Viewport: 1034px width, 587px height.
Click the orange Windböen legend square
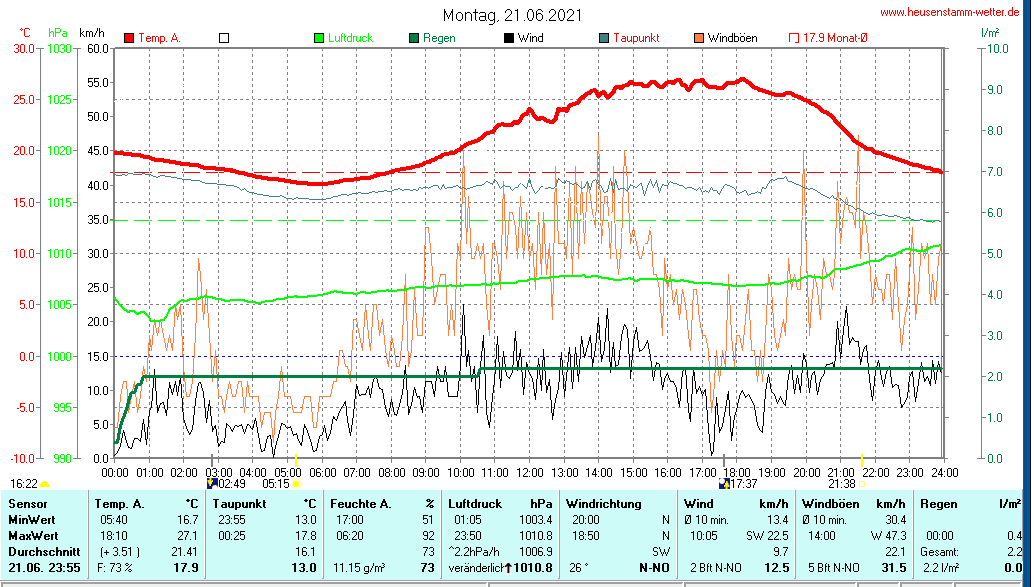tap(699, 38)
